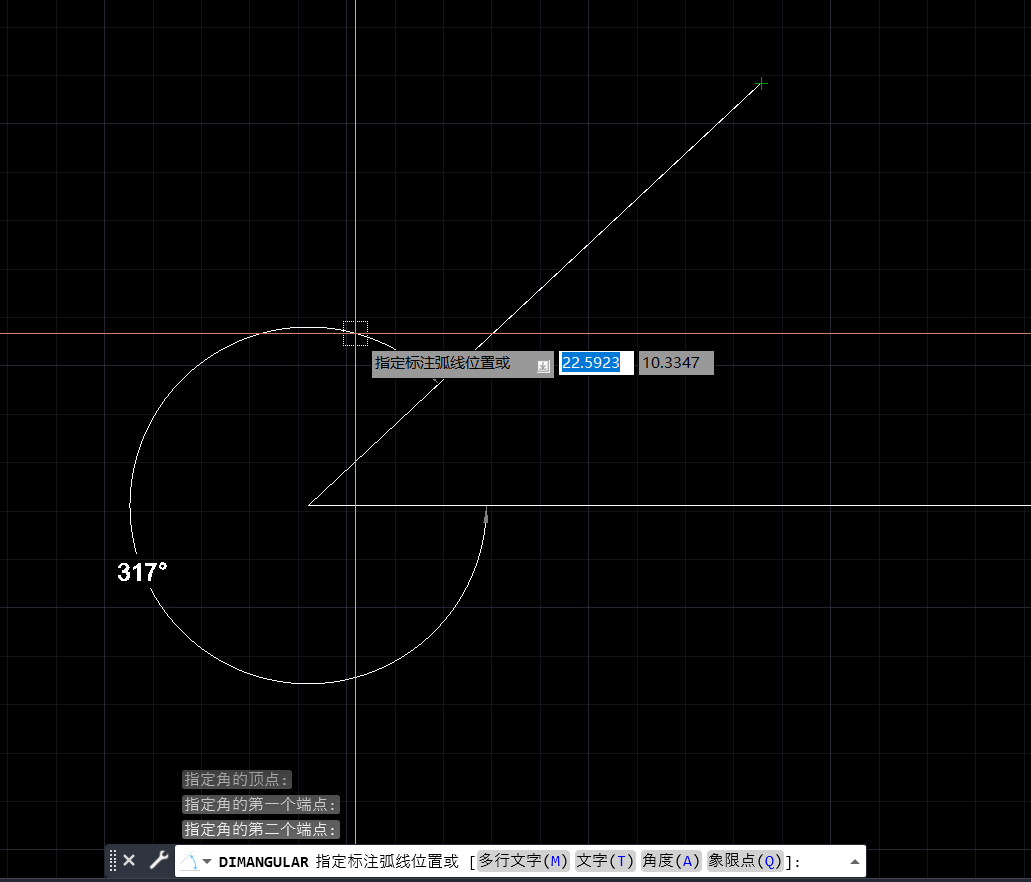Click the drag grip dots at command line left edge
The image size is (1031, 882).
click(113, 860)
